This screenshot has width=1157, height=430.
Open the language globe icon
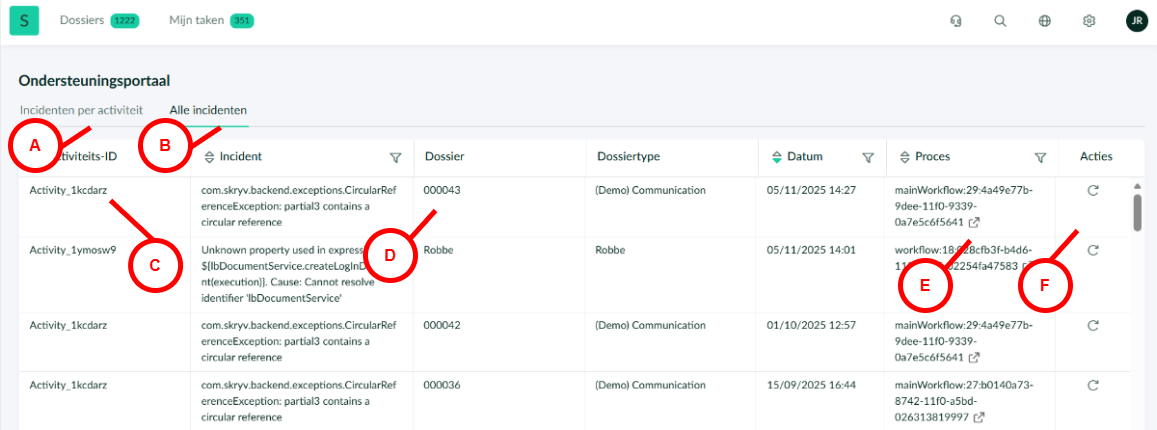[1045, 21]
